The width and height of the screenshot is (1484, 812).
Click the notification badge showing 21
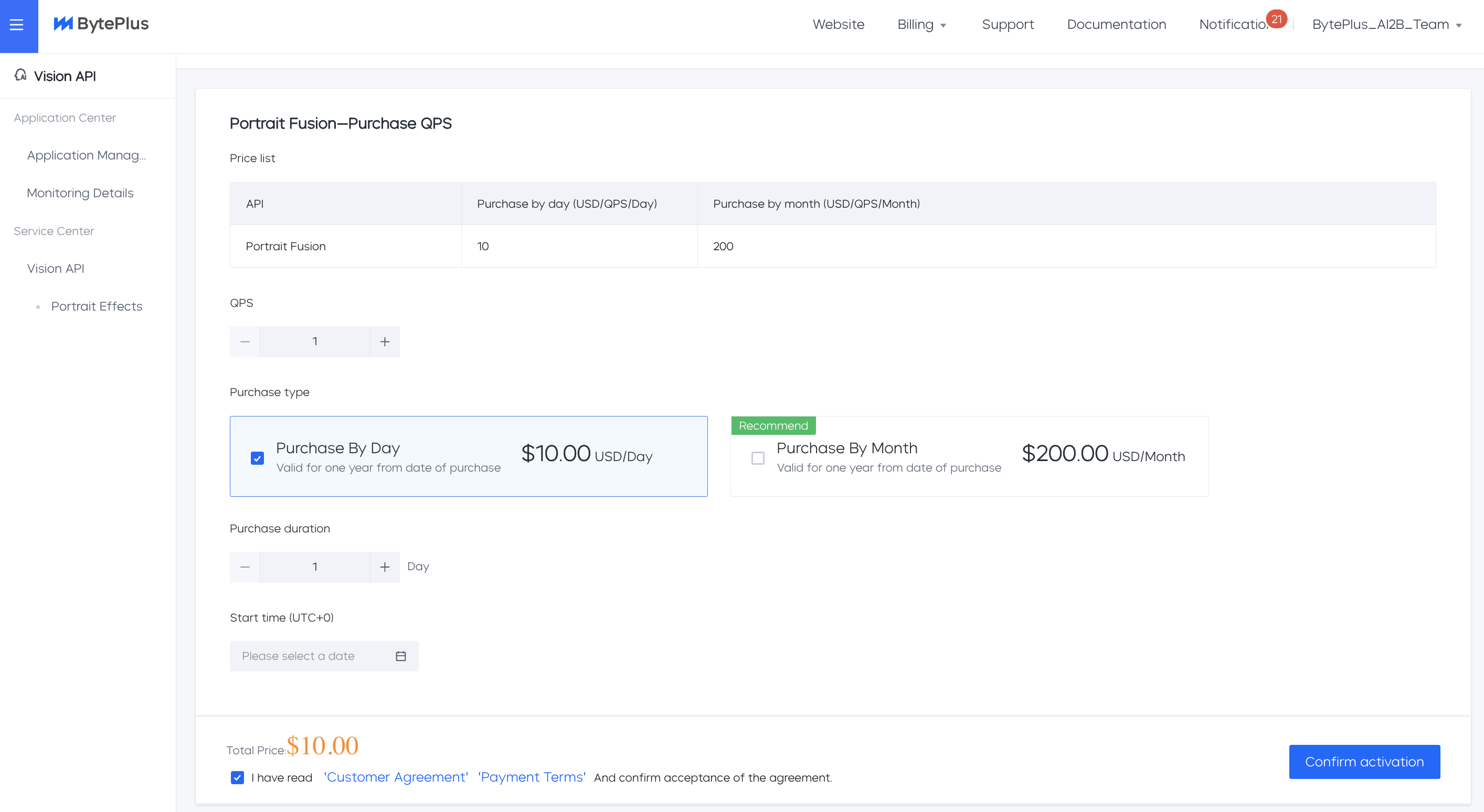1276,19
